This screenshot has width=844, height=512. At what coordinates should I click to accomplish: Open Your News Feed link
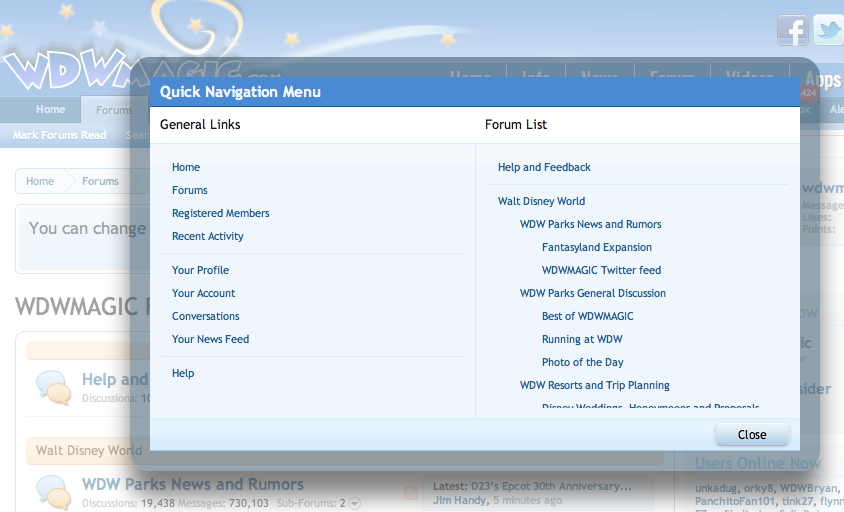coord(210,339)
